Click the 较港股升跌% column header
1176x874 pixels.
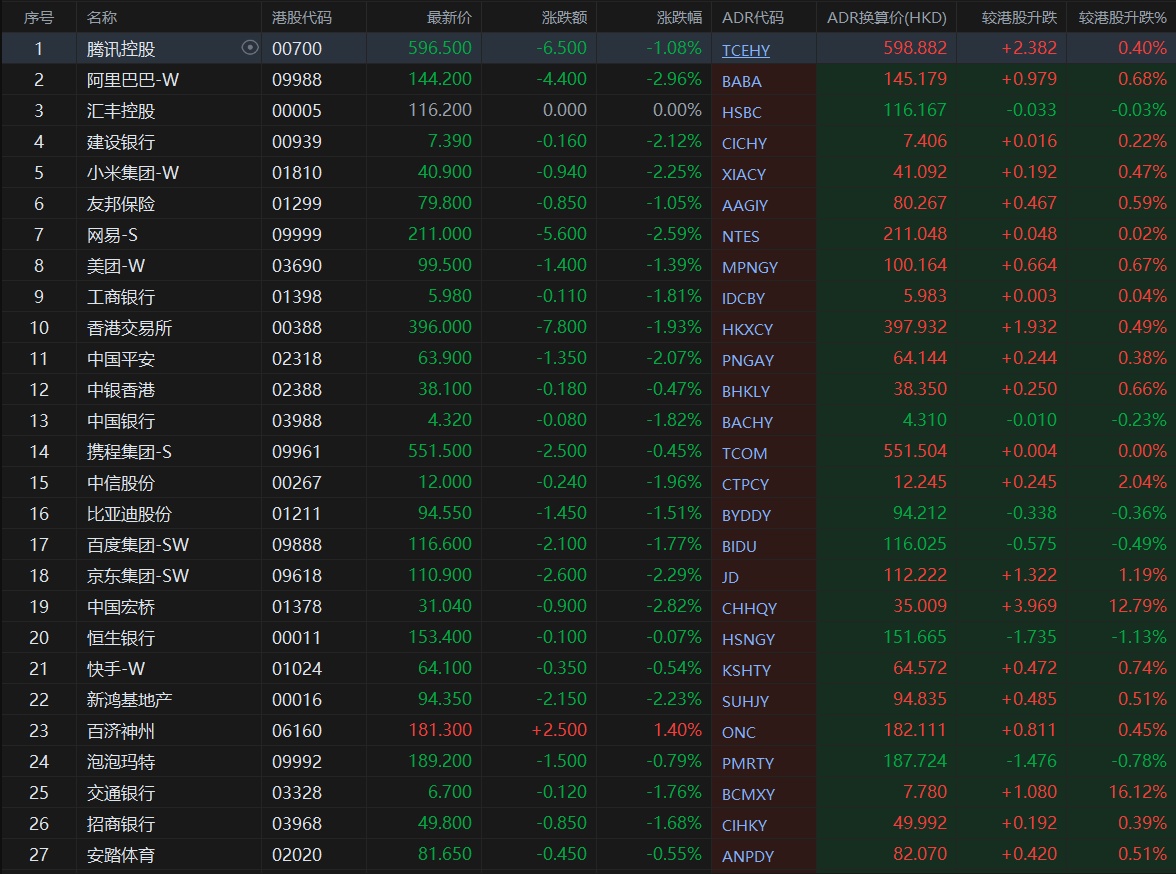click(1122, 17)
